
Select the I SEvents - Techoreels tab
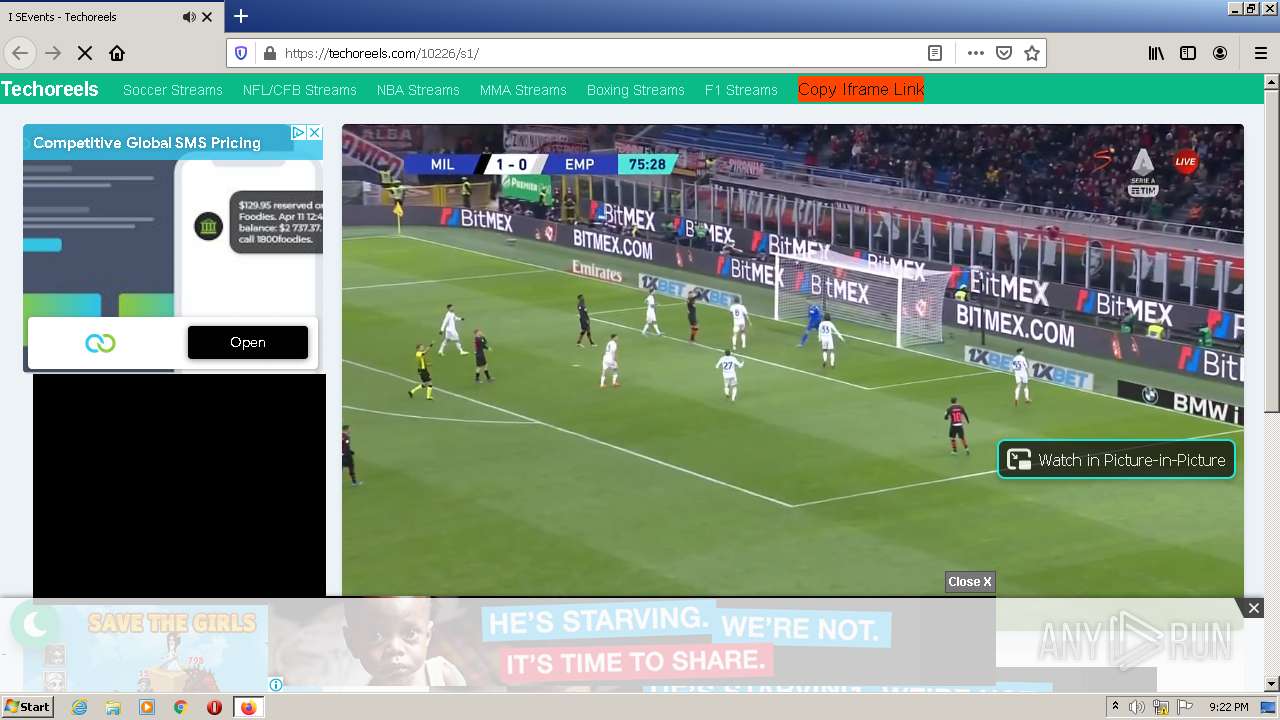pyautogui.click(x=112, y=17)
